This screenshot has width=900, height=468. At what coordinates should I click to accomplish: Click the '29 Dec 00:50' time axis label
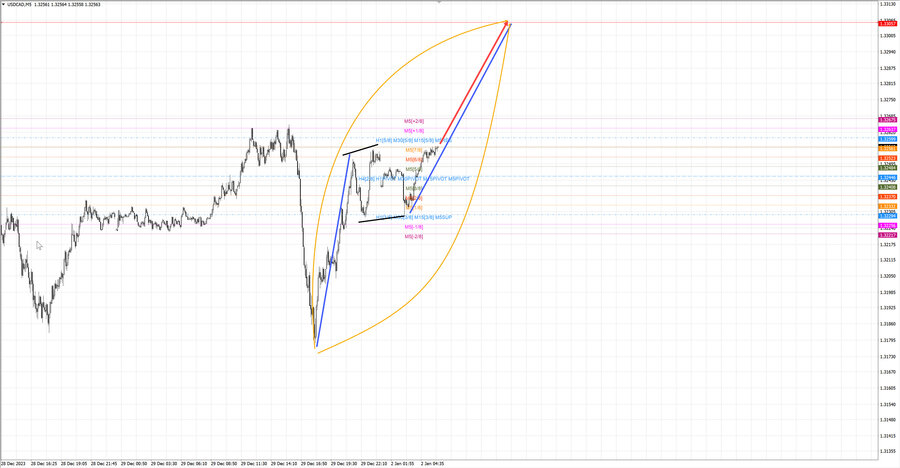(134, 463)
